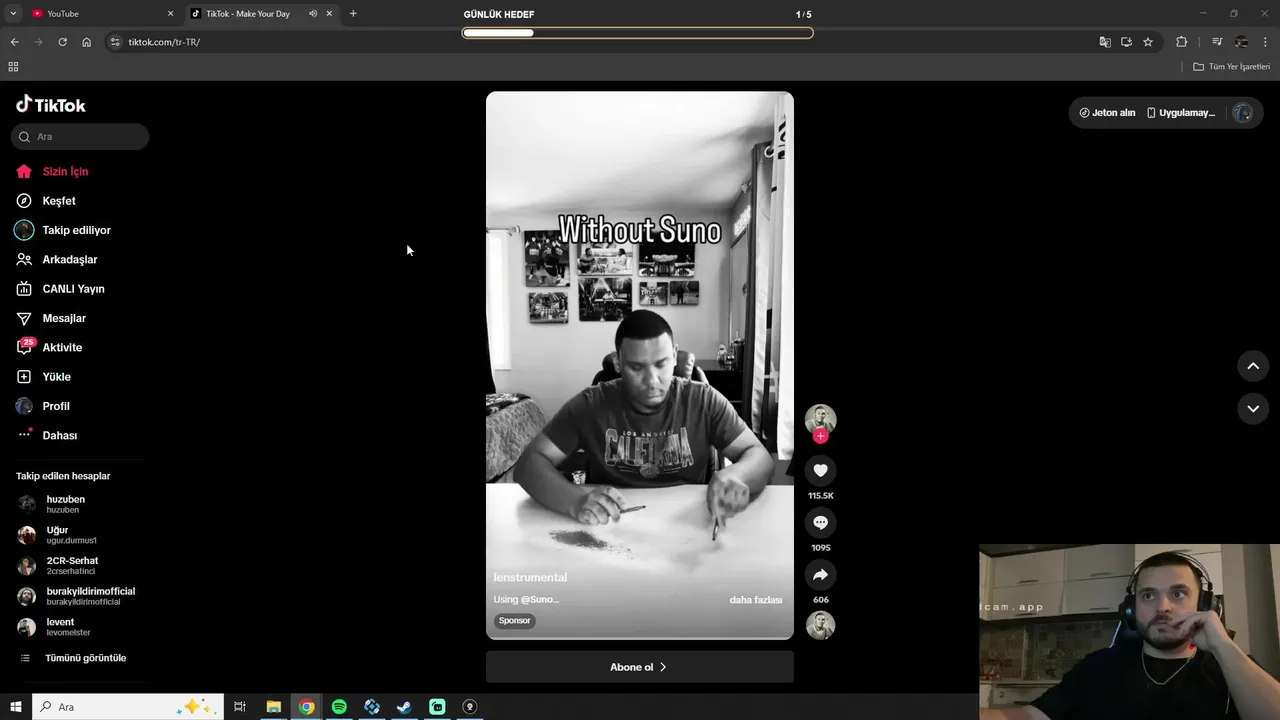
Task: Open the apps grid in bookmarks bar
Action: click(x=13, y=67)
